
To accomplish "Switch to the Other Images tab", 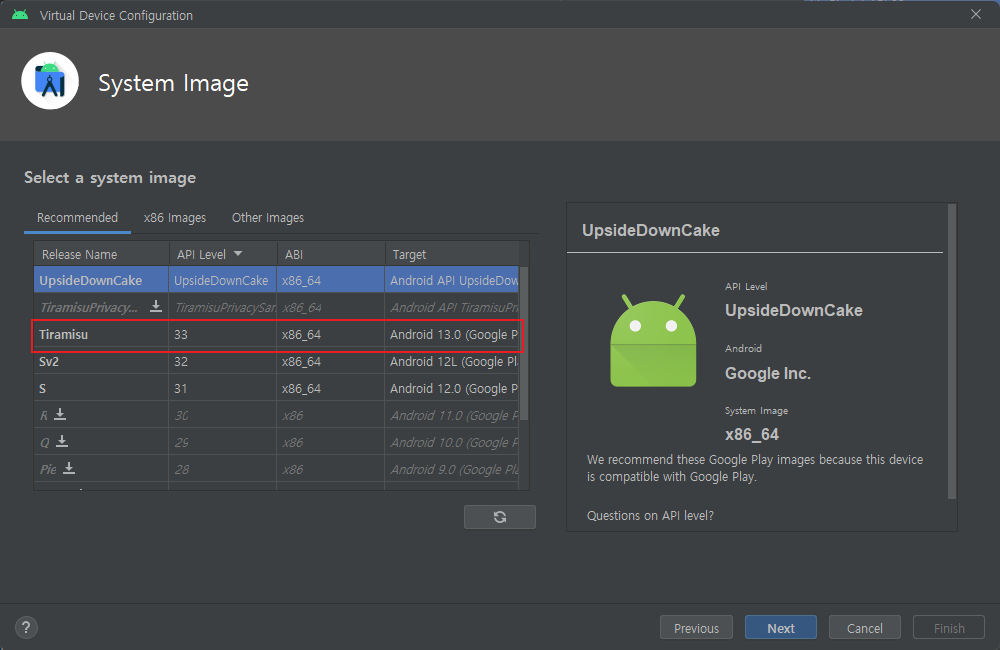I will click(268, 218).
